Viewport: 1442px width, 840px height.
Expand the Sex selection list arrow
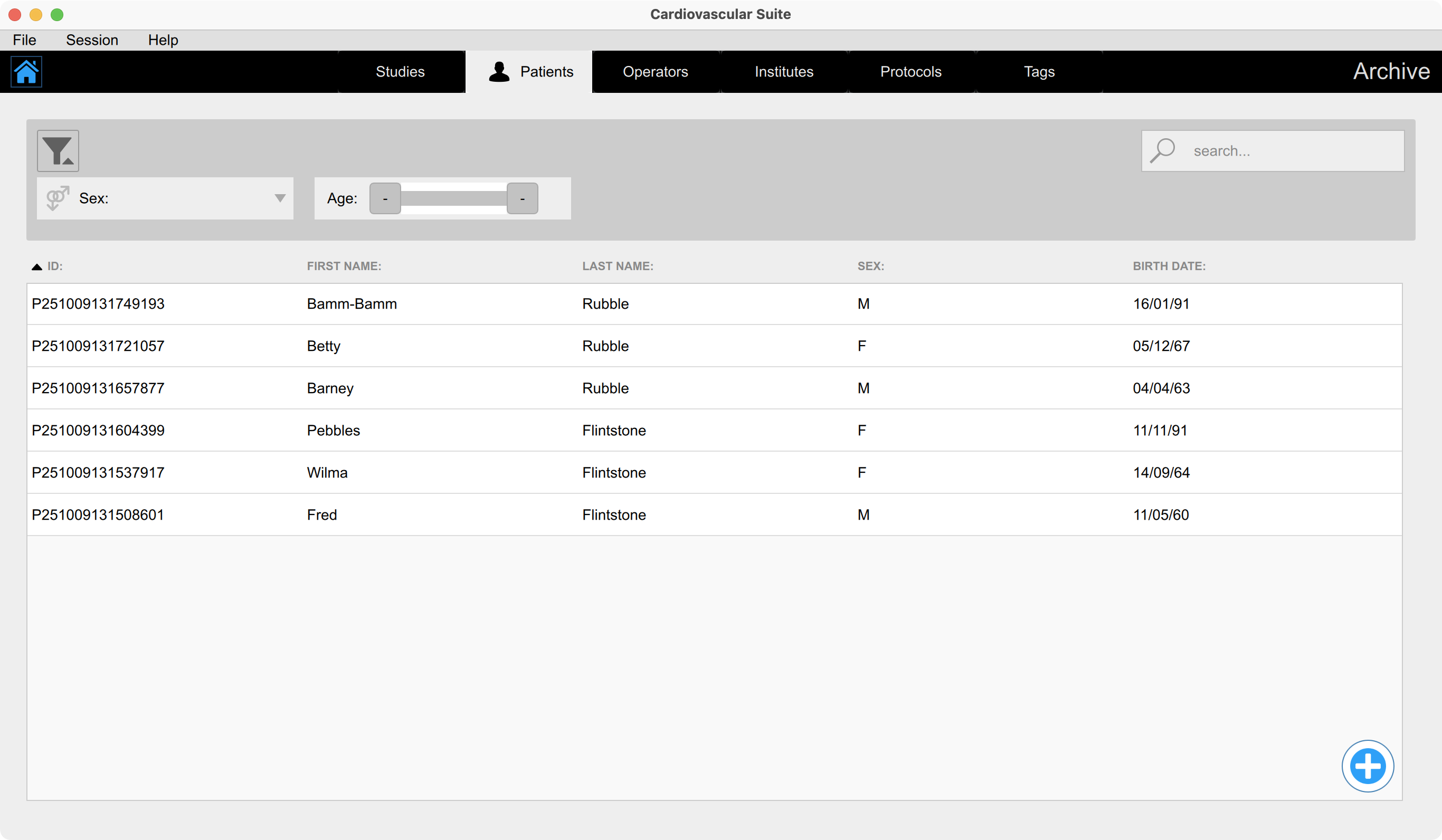[x=280, y=198]
